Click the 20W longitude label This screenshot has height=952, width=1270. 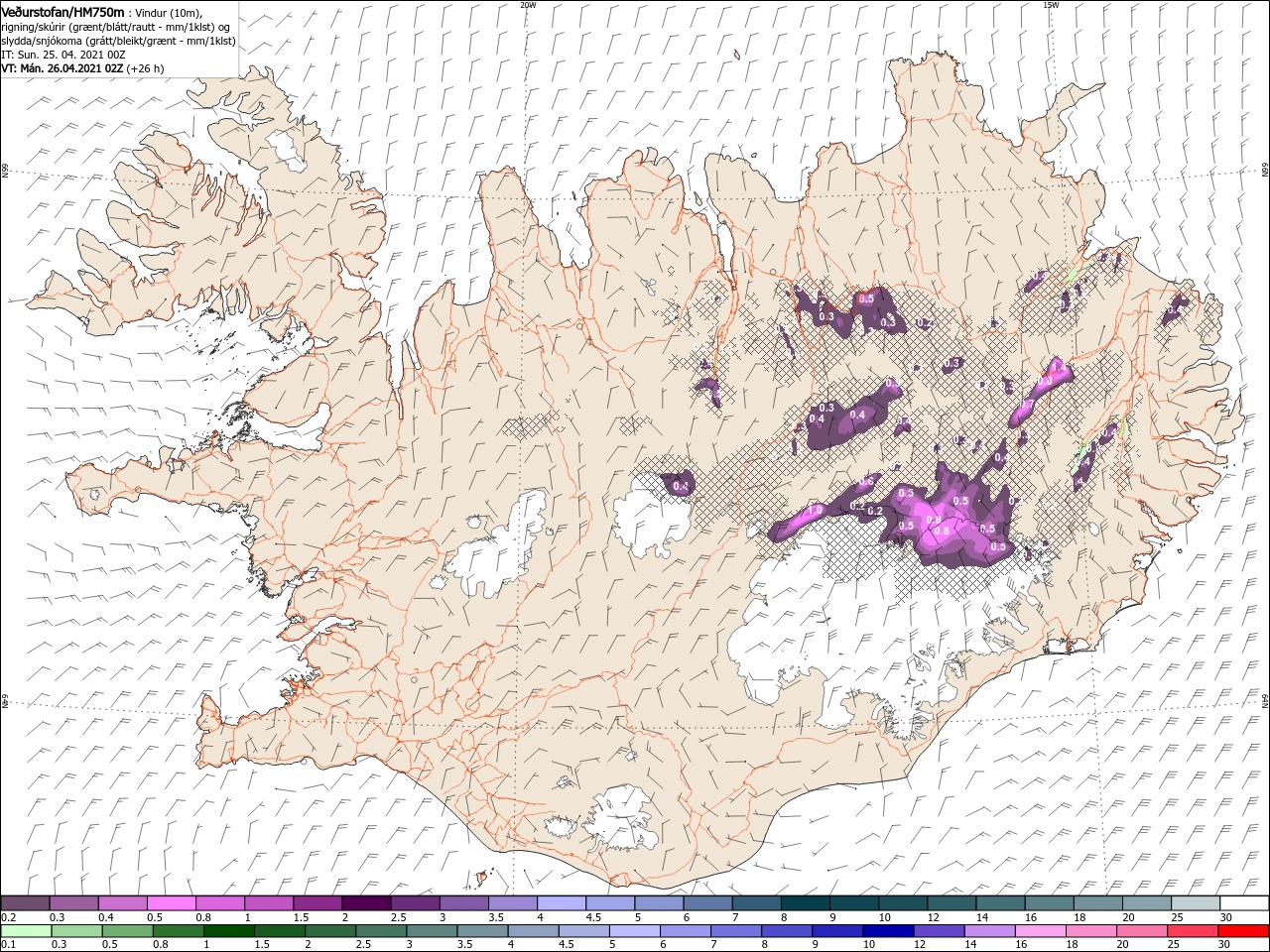(528, 5)
